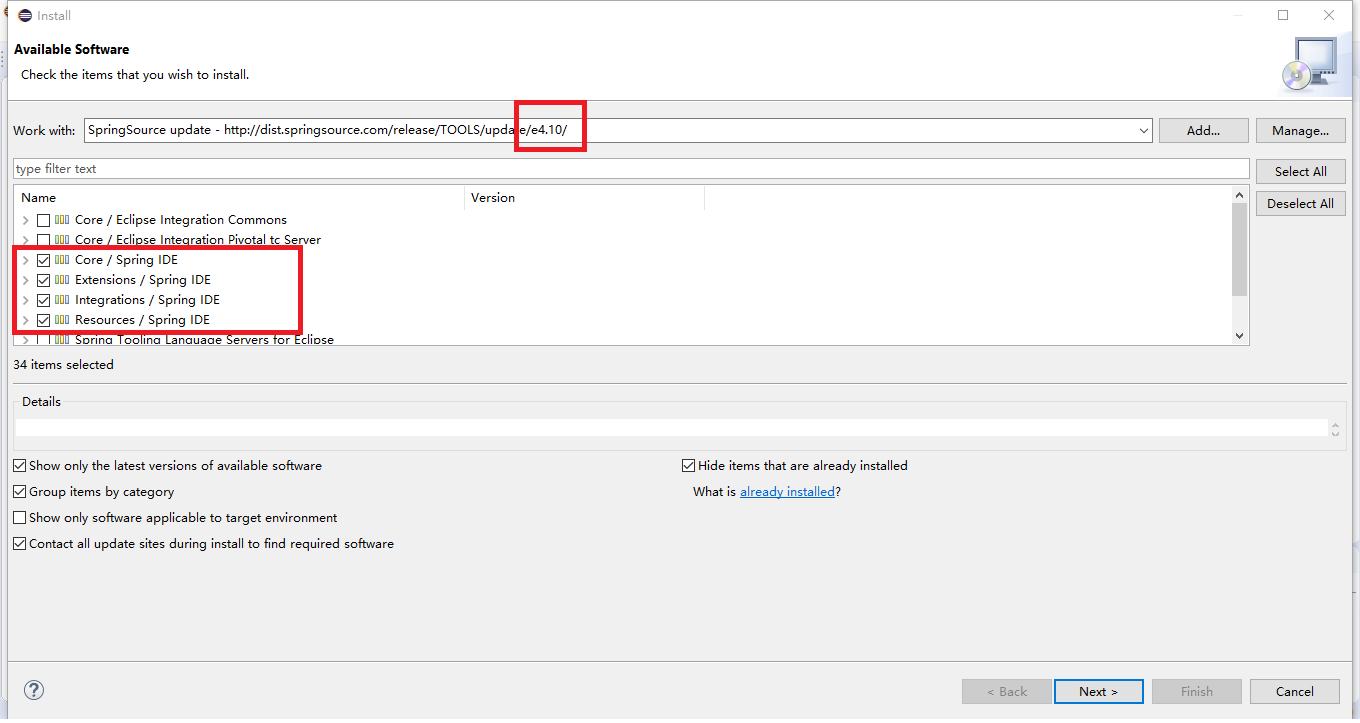Open the Work with dropdown arrow
This screenshot has width=1360, height=723.
[1143, 130]
